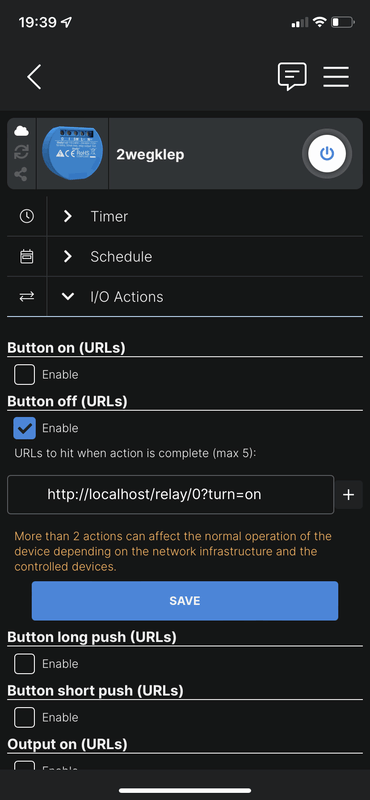Screen dimensions: 370x800
Task: Tap the clock icon beside Timer
Action: click(27, 216)
